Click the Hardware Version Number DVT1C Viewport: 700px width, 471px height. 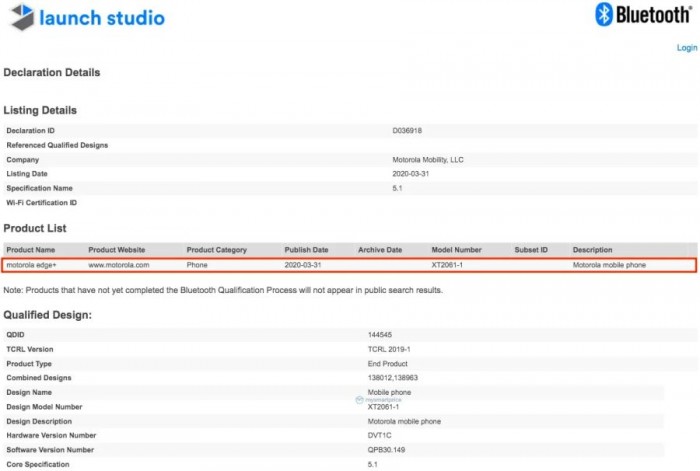[x=382, y=435]
